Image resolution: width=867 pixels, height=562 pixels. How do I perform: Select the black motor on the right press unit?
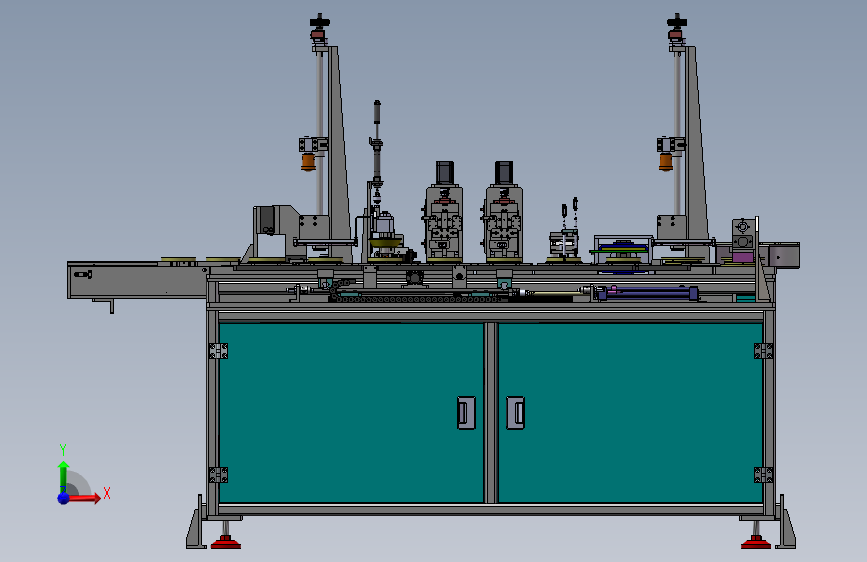[x=504, y=173]
